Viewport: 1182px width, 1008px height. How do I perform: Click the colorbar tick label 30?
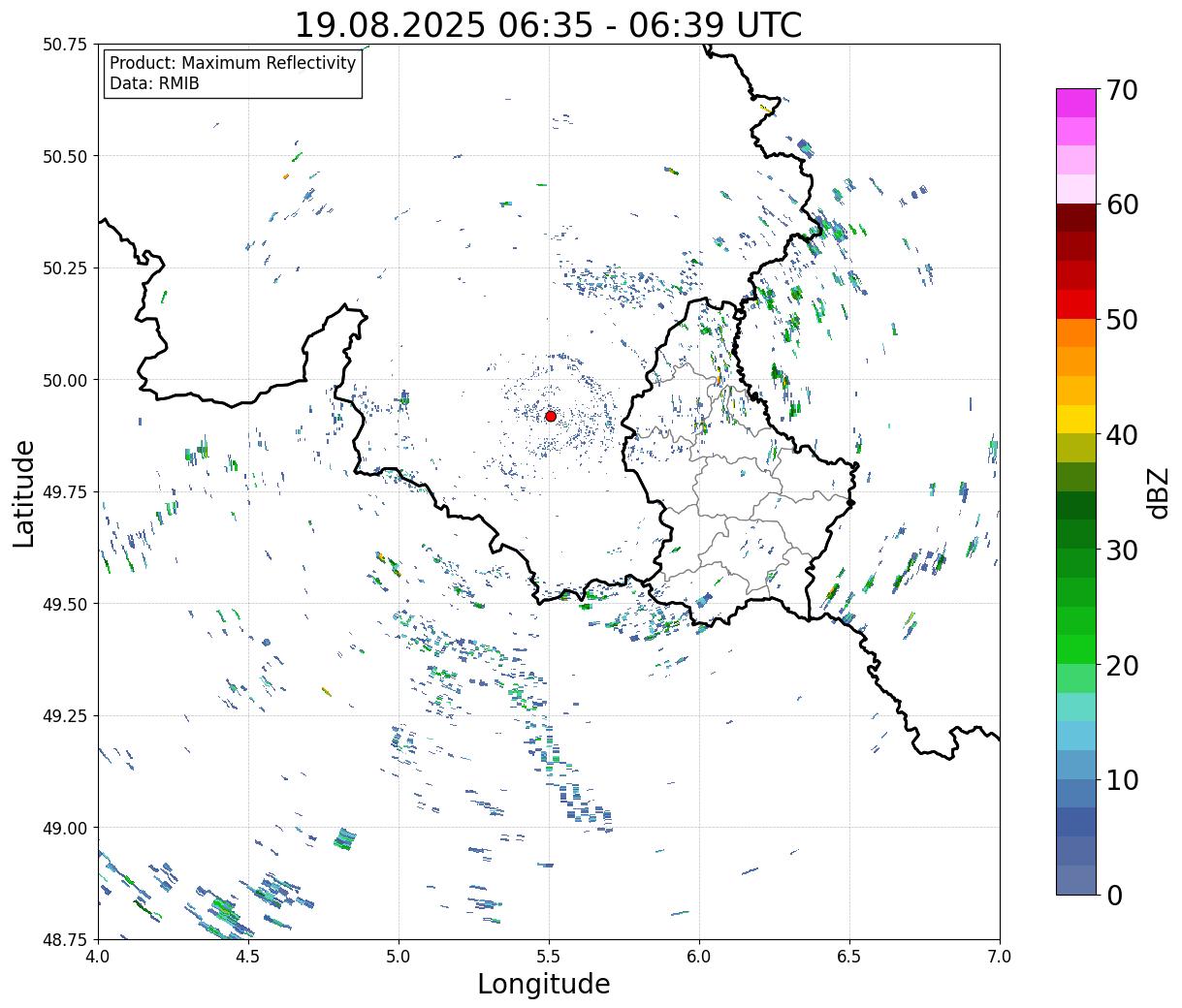(x=1122, y=550)
